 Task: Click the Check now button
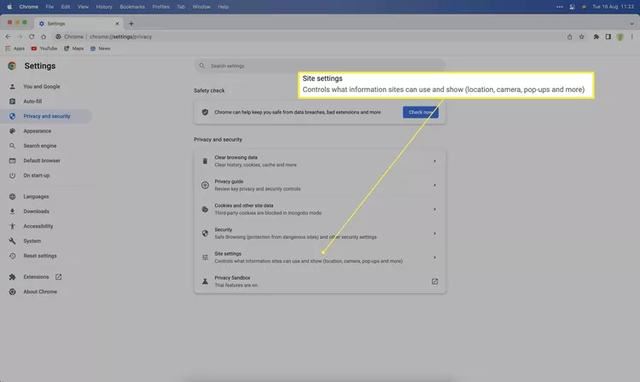coord(421,112)
